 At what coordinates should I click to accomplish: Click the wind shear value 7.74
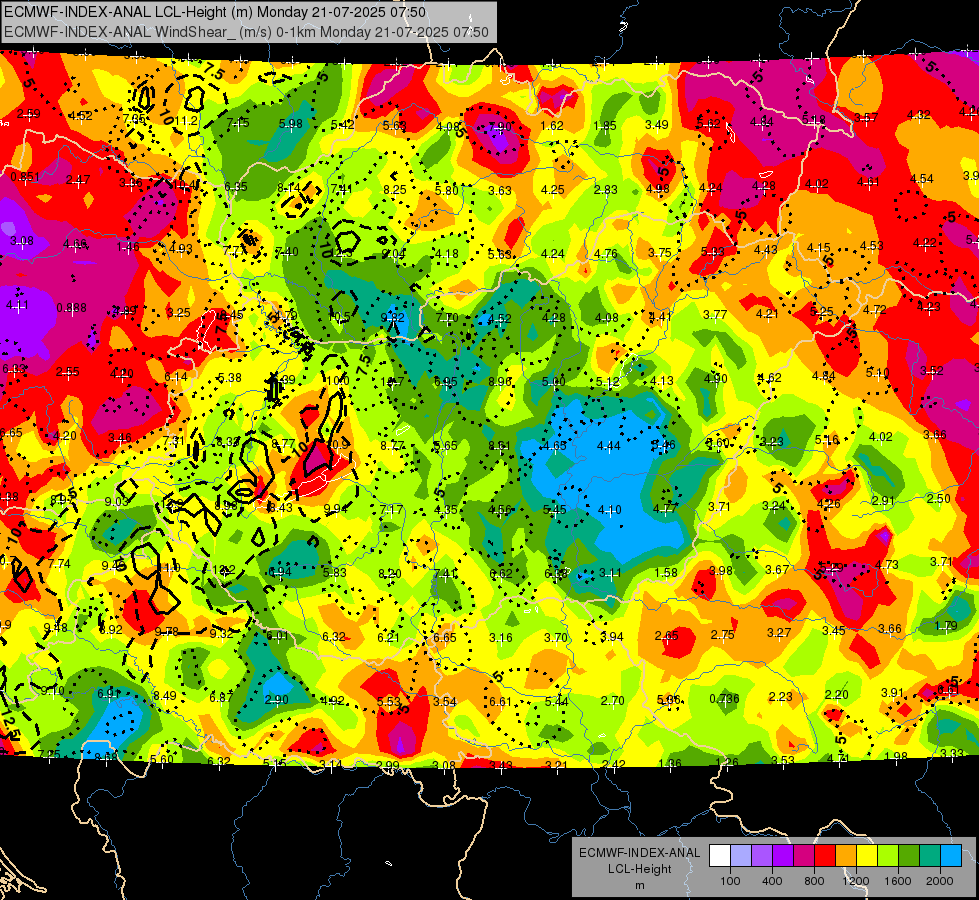click(59, 564)
